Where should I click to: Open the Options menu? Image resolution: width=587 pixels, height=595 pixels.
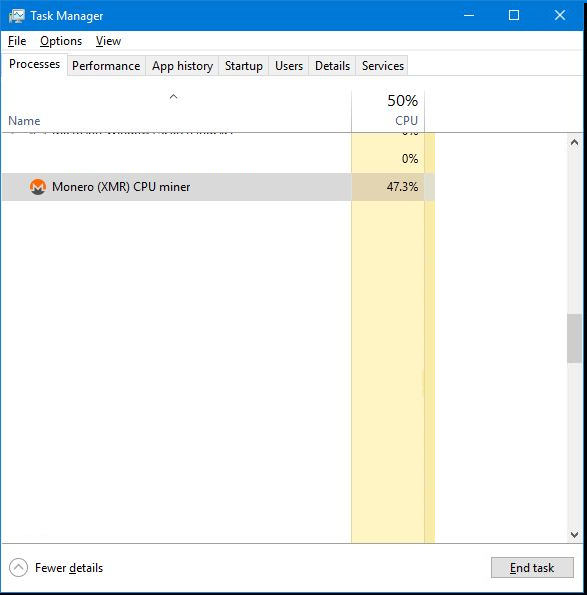(x=61, y=41)
